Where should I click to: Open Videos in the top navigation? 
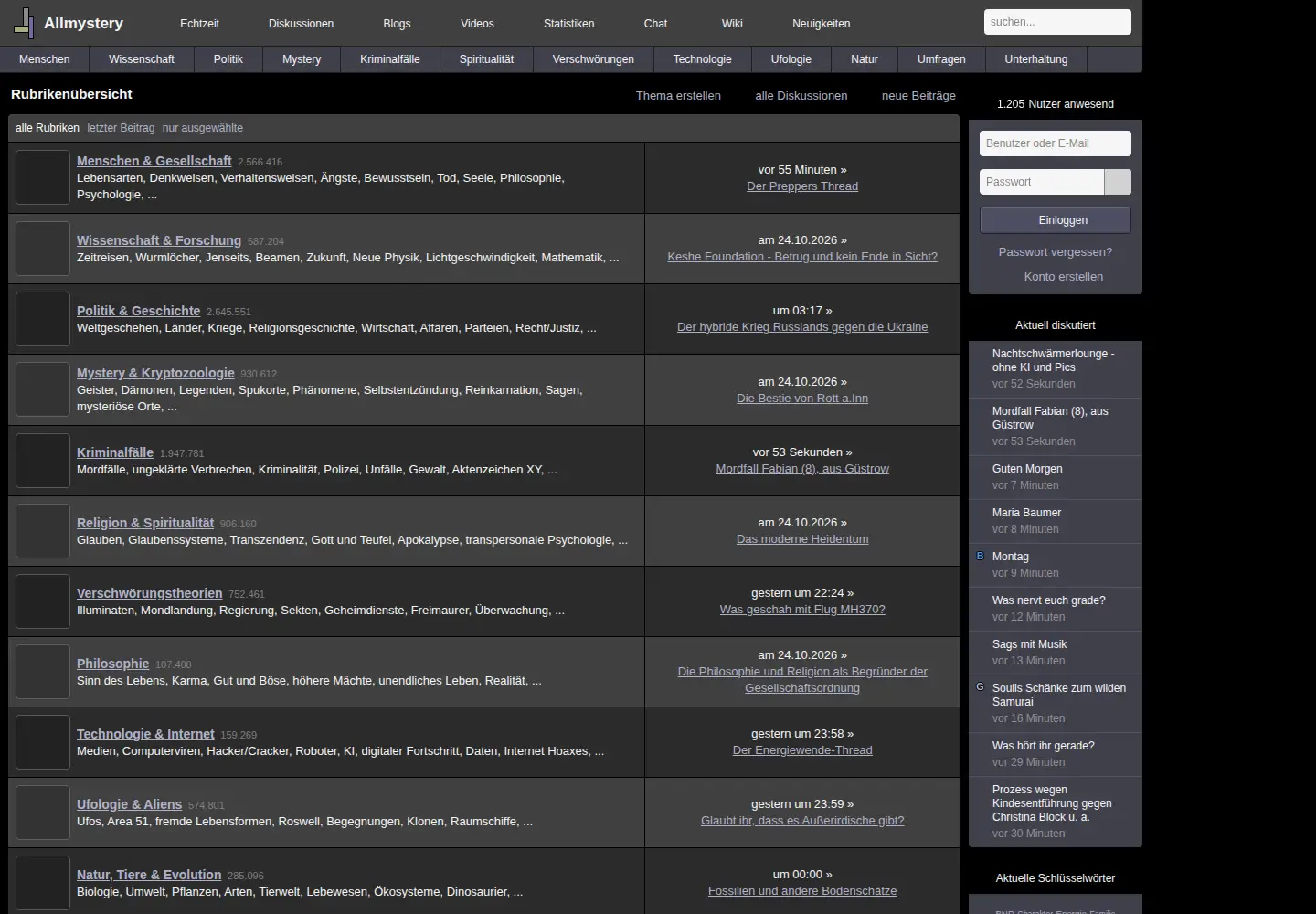[477, 24]
